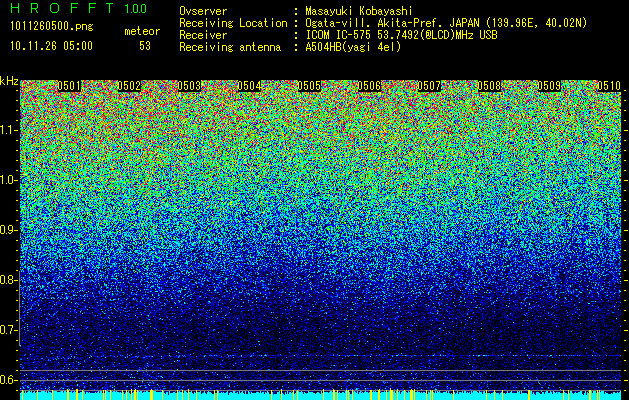Click the date stamp 10.11.26 05:00
Screen dimensions: 629x400
[x=51, y=46]
